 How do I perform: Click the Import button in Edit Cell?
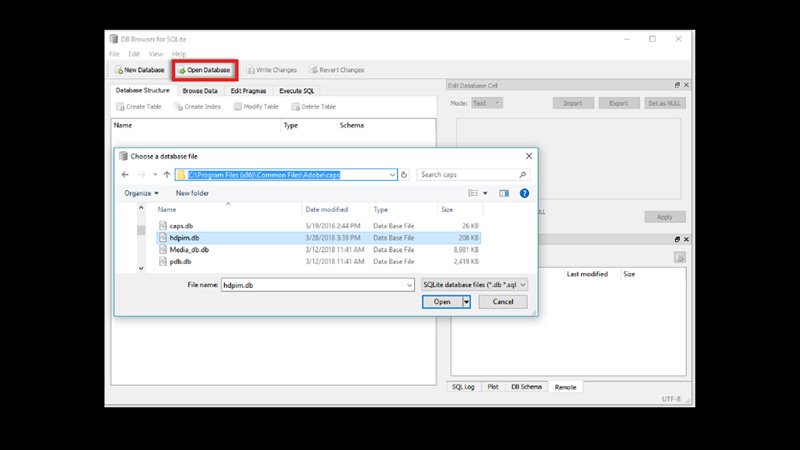573,103
